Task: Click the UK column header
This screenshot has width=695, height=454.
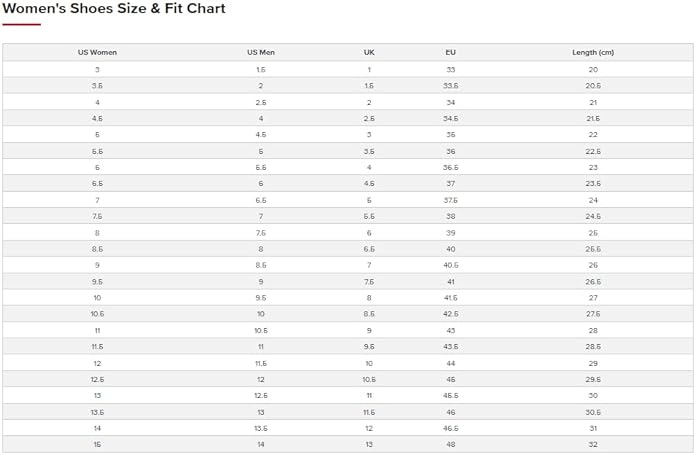Action: [x=369, y=52]
